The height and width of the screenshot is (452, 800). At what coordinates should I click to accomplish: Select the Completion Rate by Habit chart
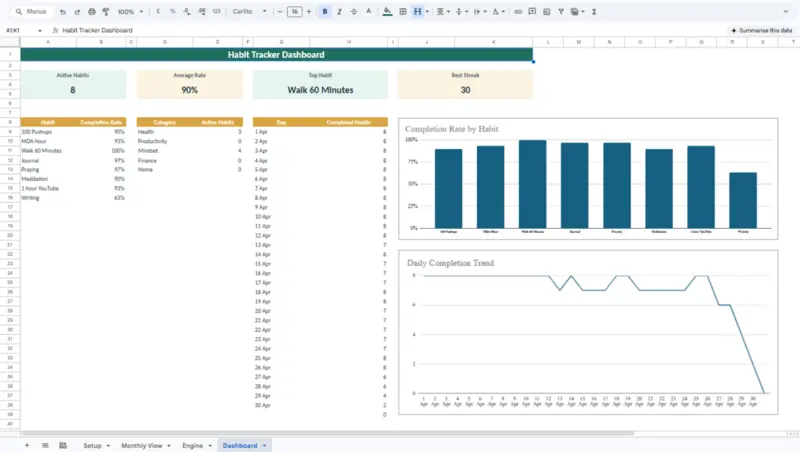[x=588, y=179]
